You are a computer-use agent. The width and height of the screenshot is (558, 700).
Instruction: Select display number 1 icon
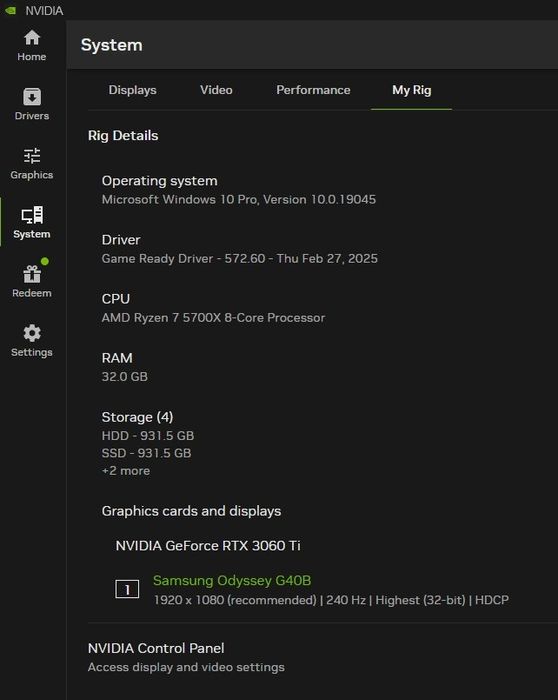[x=127, y=589]
